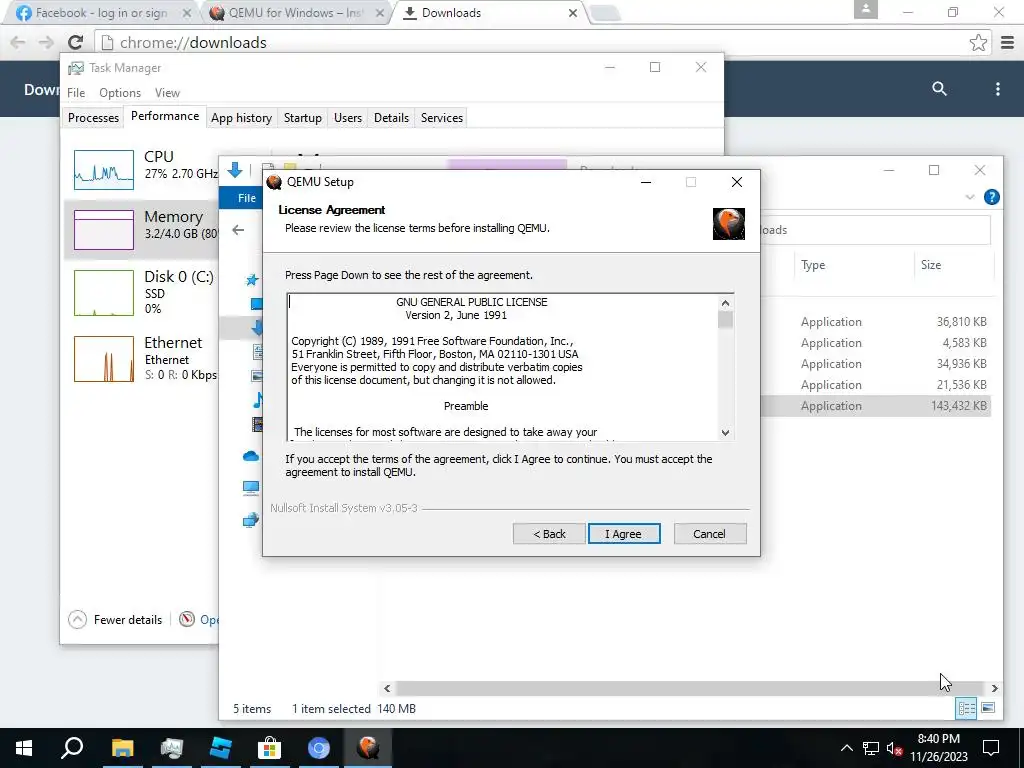1024x768 pixels.
Task: Click the license text scrollbar up arrow
Action: coord(726,303)
